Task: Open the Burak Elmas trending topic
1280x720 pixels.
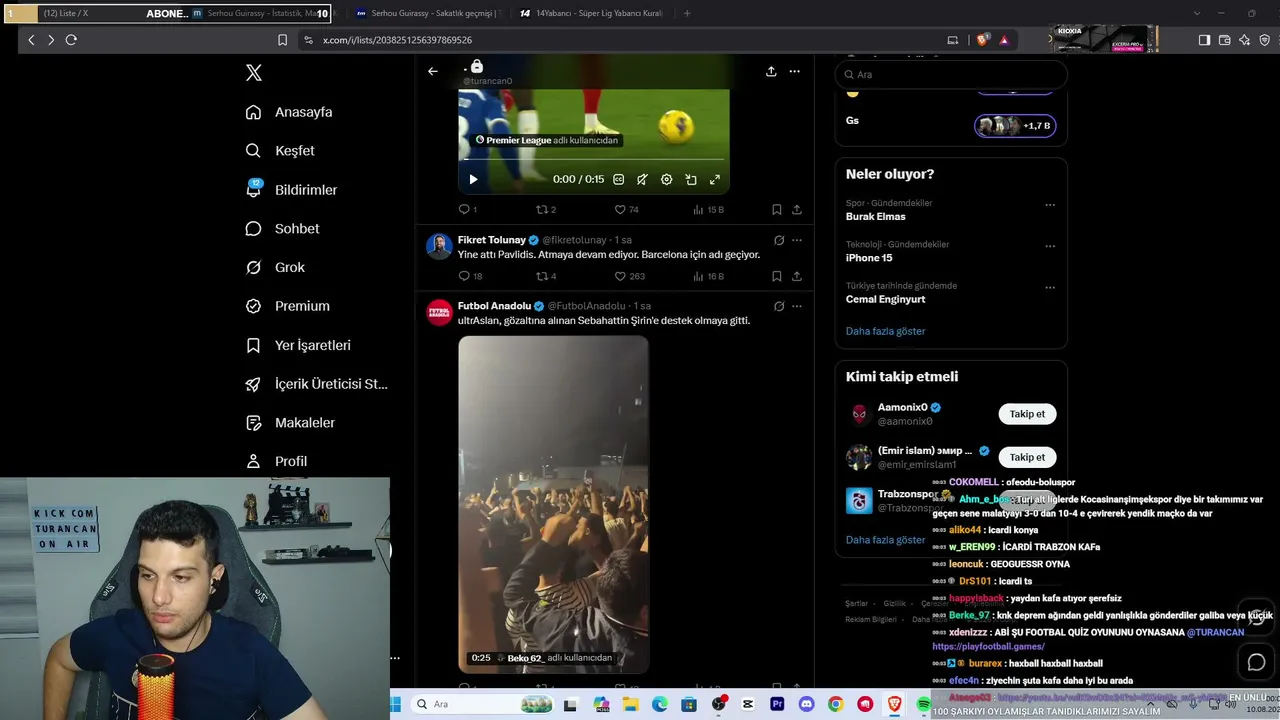Action: click(876, 217)
